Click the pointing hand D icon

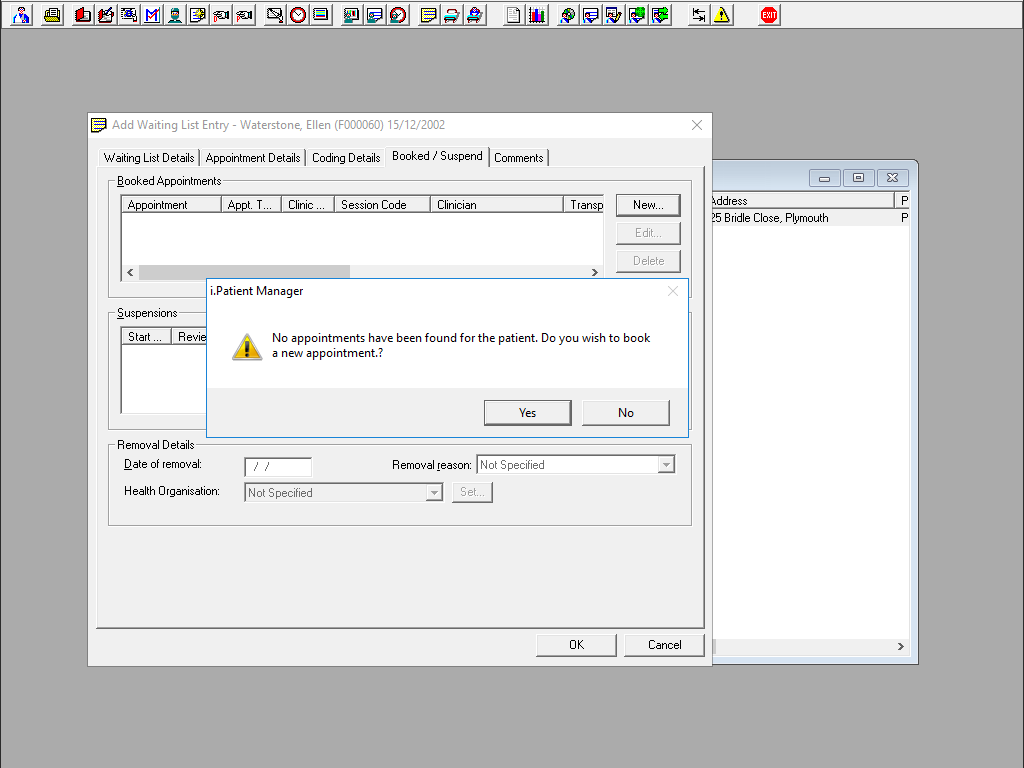tap(221, 14)
